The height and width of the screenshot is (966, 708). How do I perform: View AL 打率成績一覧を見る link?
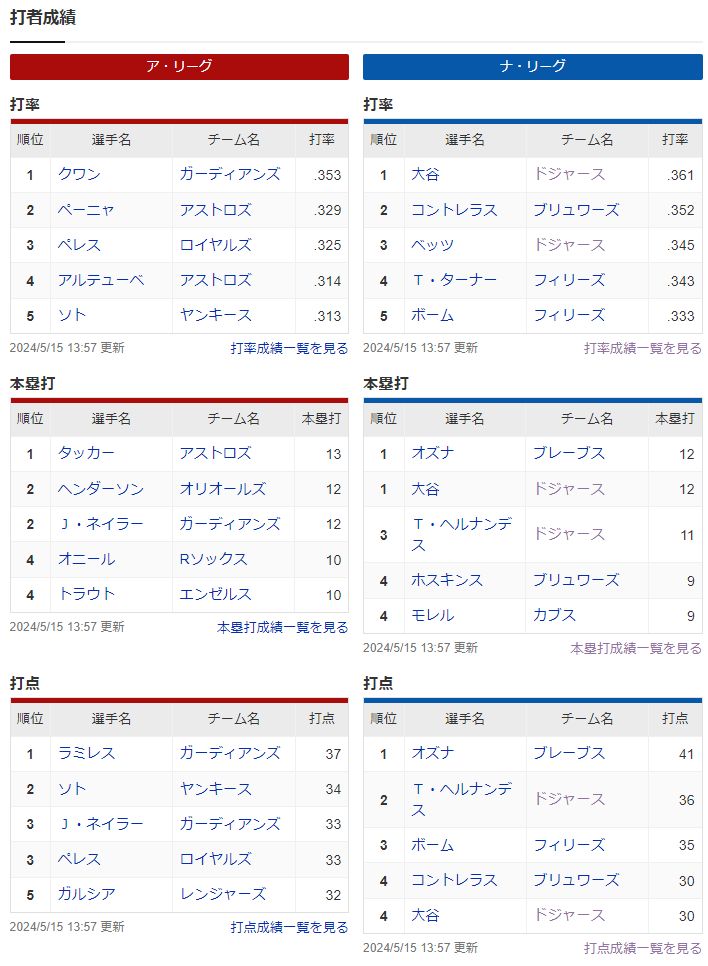pos(289,348)
